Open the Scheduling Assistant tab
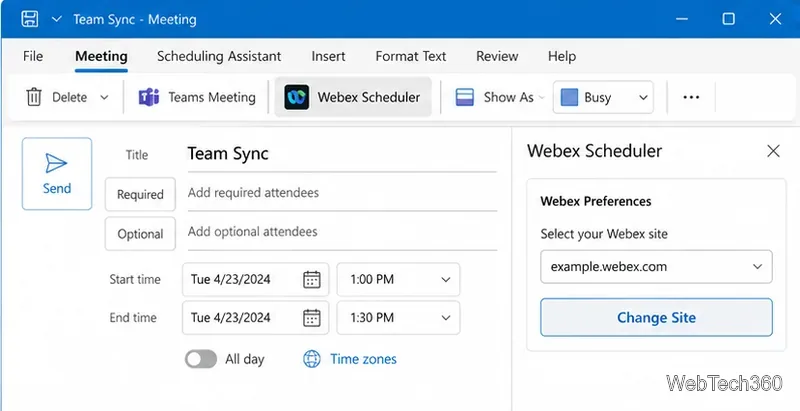The image size is (800, 411). coord(219,56)
